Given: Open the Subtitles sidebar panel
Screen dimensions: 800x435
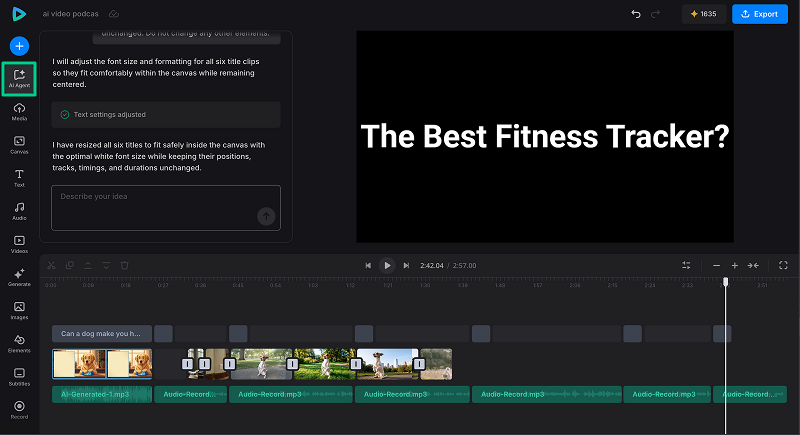Looking at the screenshot, I should tap(19, 377).
